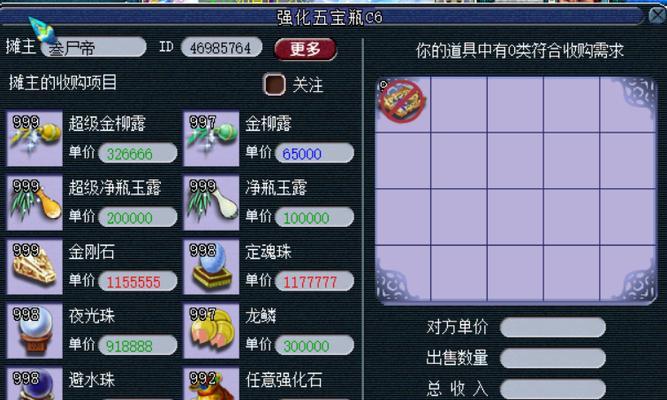
Task: Click the 对方单价 field
Action: [553, 327]
